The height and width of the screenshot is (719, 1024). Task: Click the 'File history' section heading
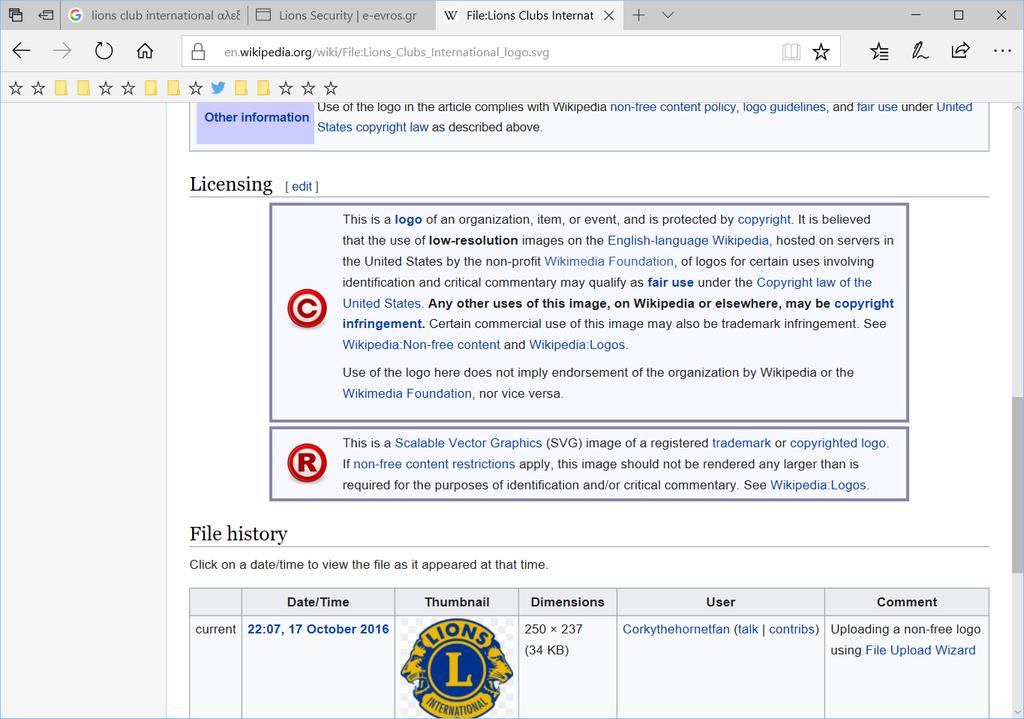pyautogui.click(x=238, y=534)
